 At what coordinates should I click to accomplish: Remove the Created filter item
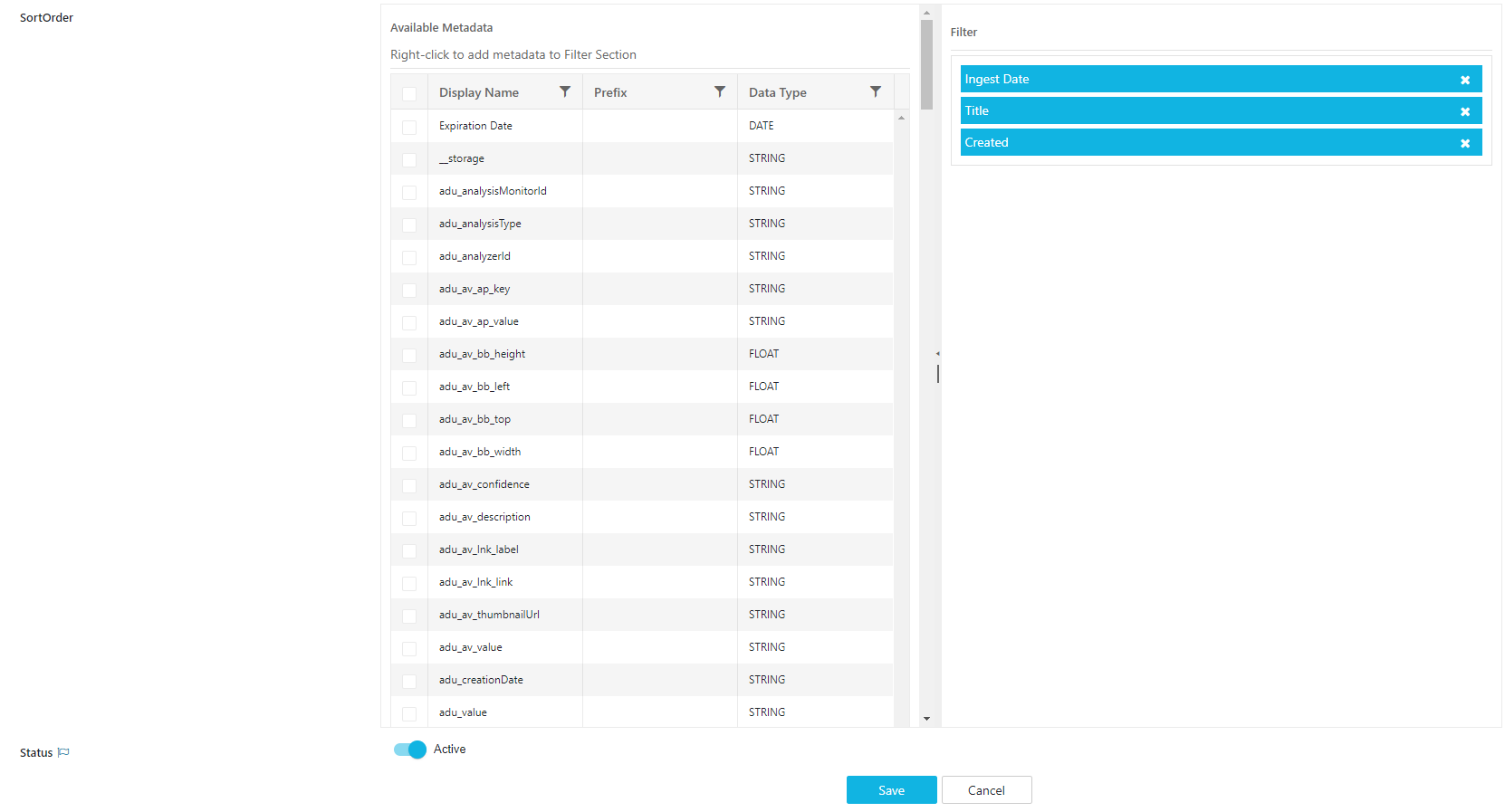1464,144
